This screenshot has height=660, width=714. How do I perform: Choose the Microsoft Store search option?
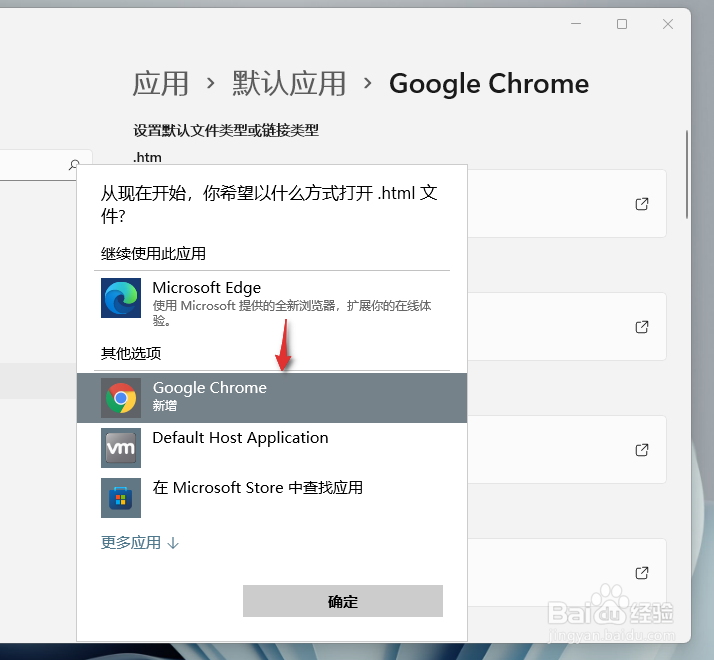(x=272, y=497)
